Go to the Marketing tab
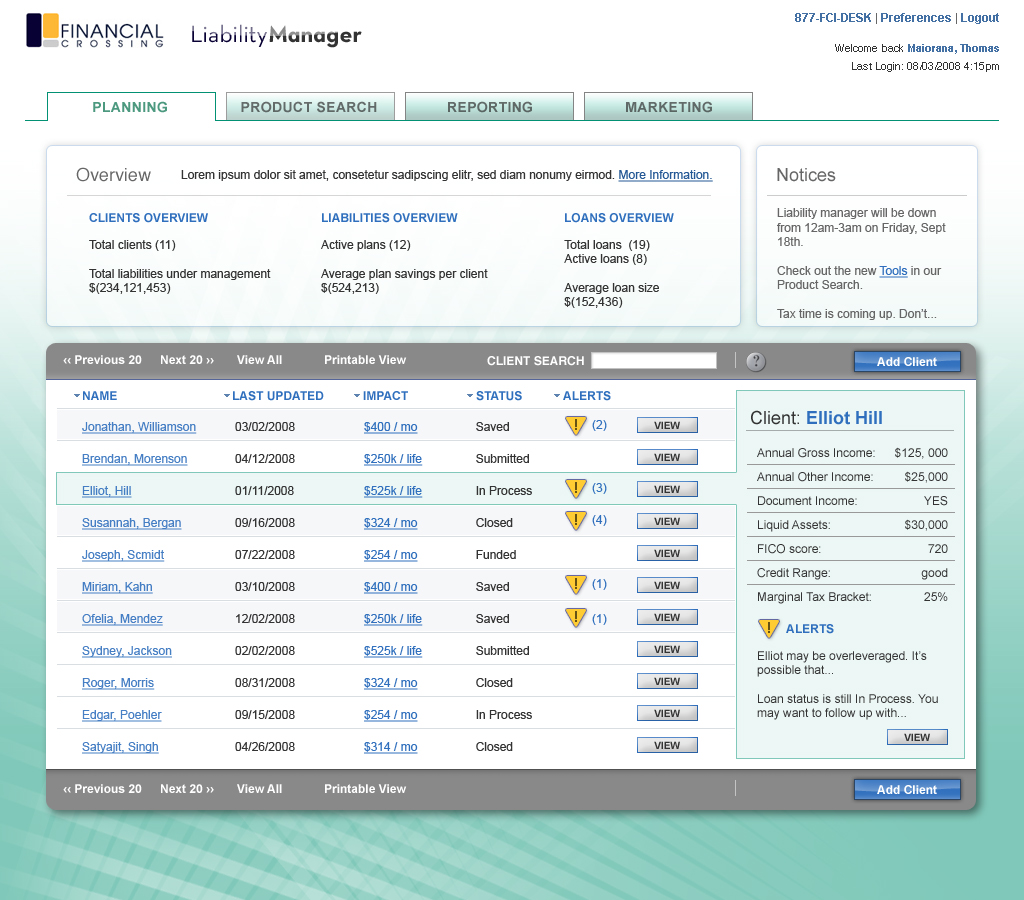 tap(668, 107)
